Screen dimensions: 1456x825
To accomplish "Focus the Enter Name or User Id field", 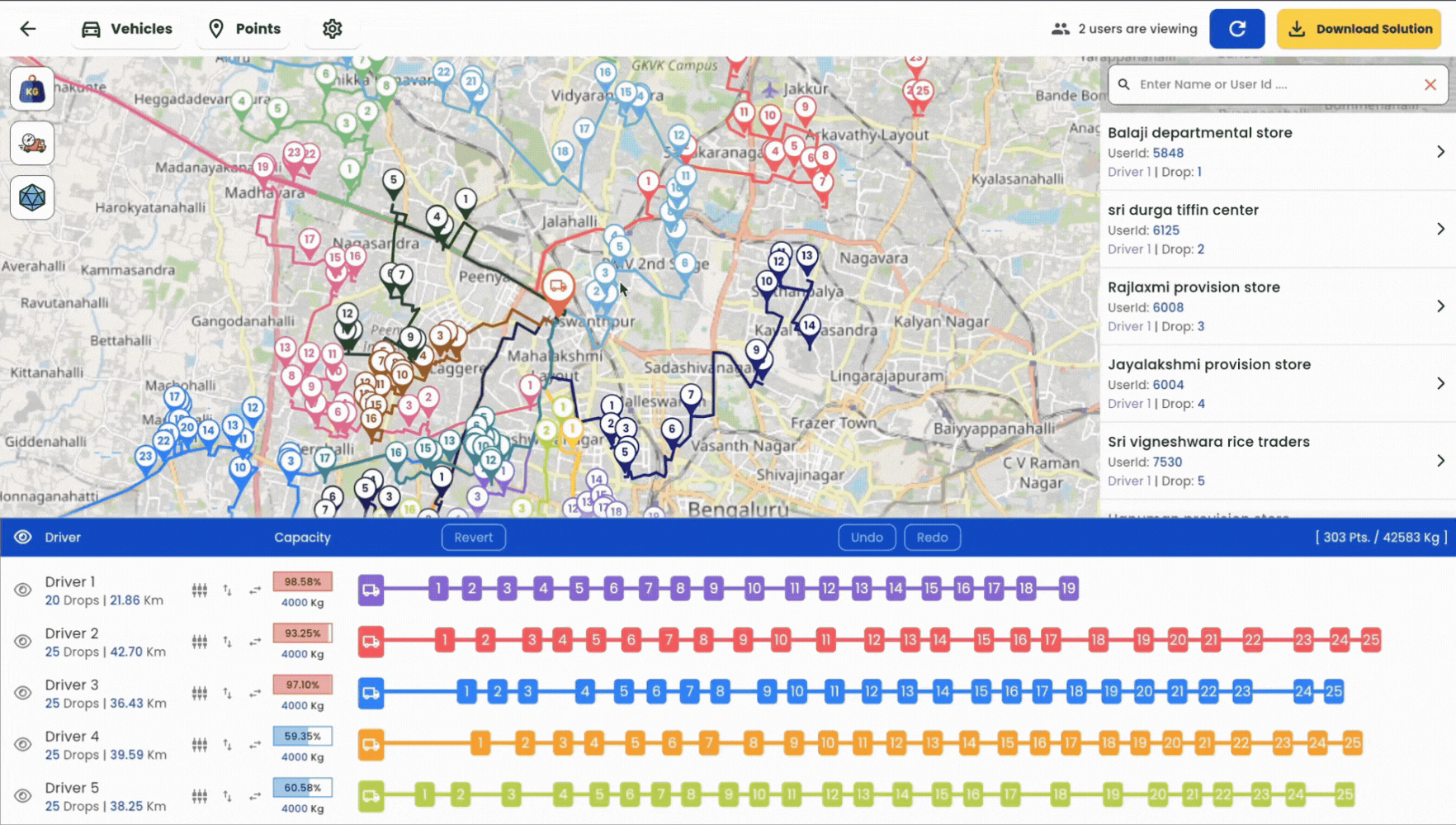I will tap(1278, 84).
